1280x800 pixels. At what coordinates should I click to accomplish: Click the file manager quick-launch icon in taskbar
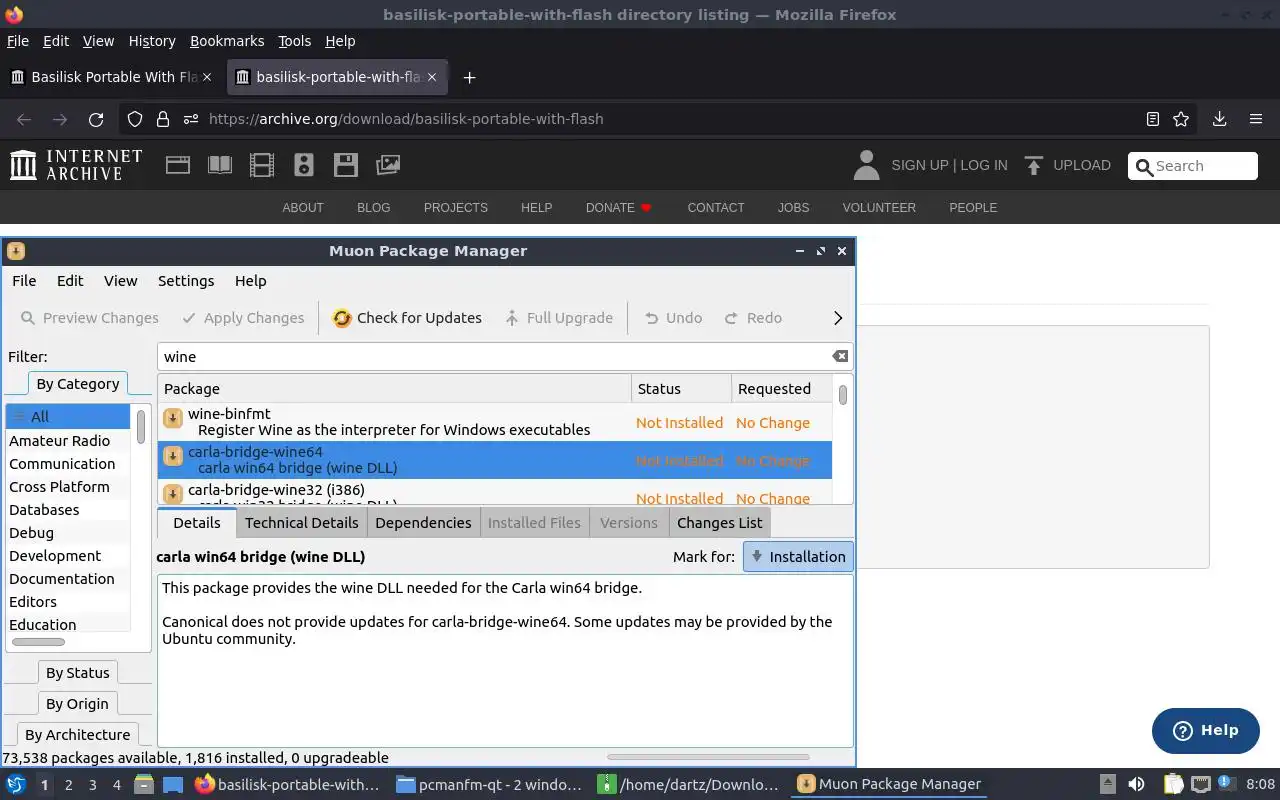coord(142,784)
